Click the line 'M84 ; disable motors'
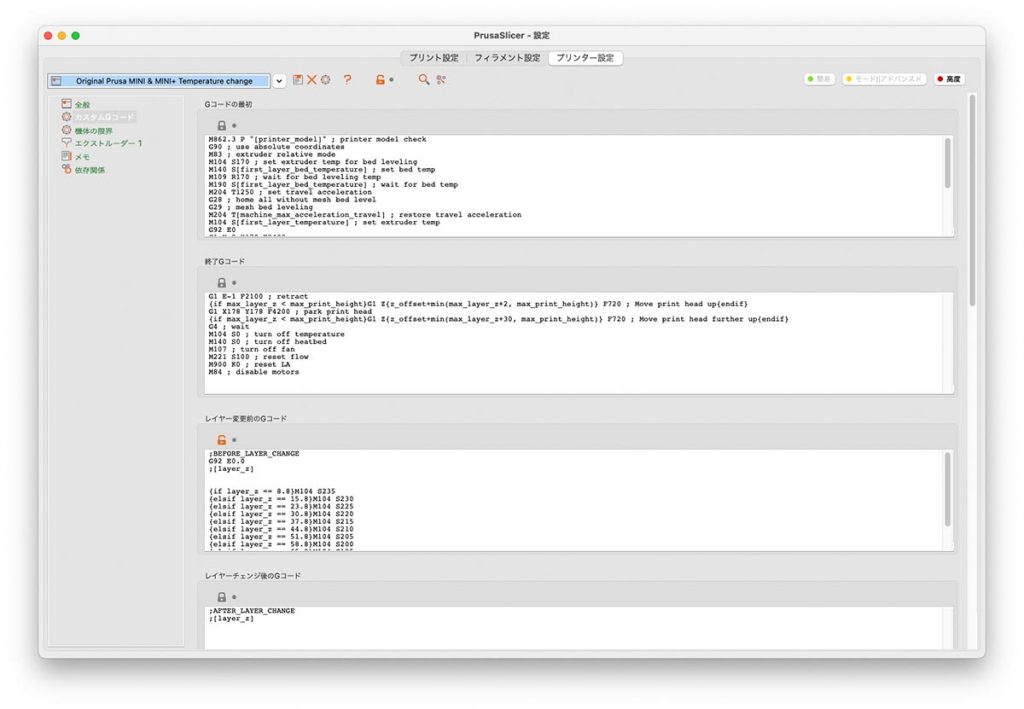The width and height of the screenshot is (1024, 709). coord(254,372)
